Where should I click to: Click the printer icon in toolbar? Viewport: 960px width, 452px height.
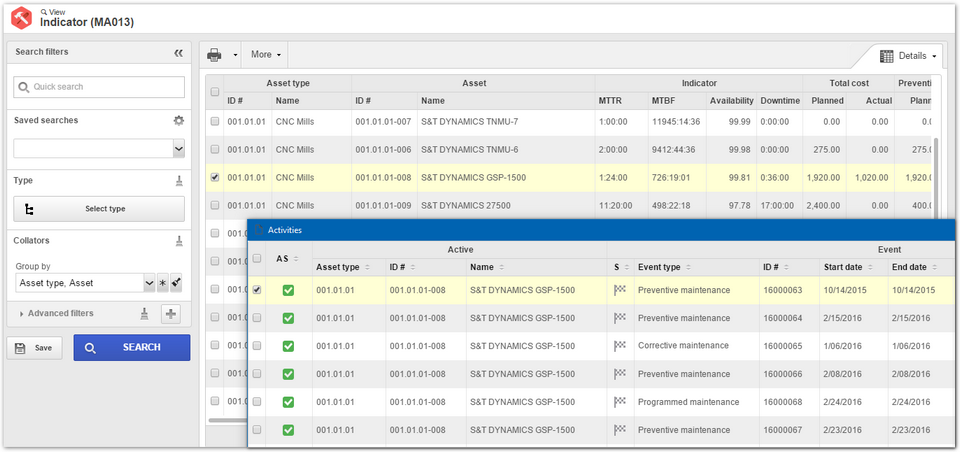coord(214,55)
